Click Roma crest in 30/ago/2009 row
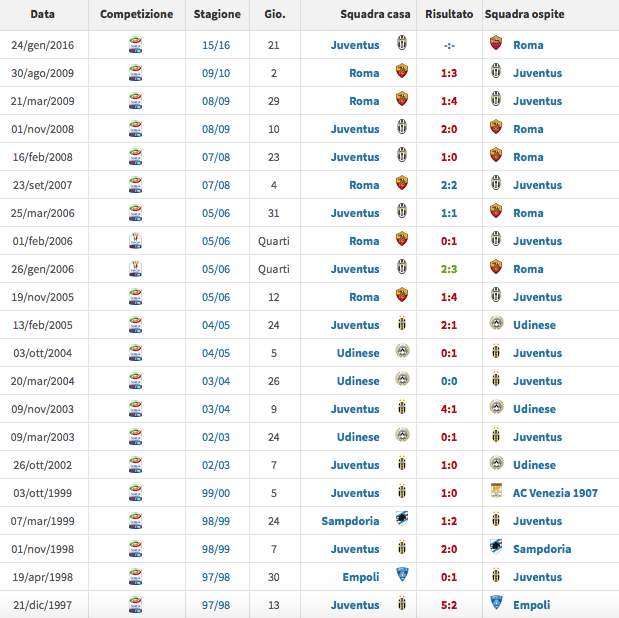This screenshot has width=619, height=618. (401, 73)
